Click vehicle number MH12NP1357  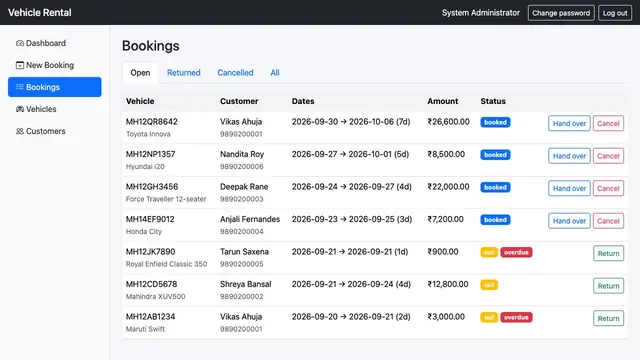click(150, 154)
